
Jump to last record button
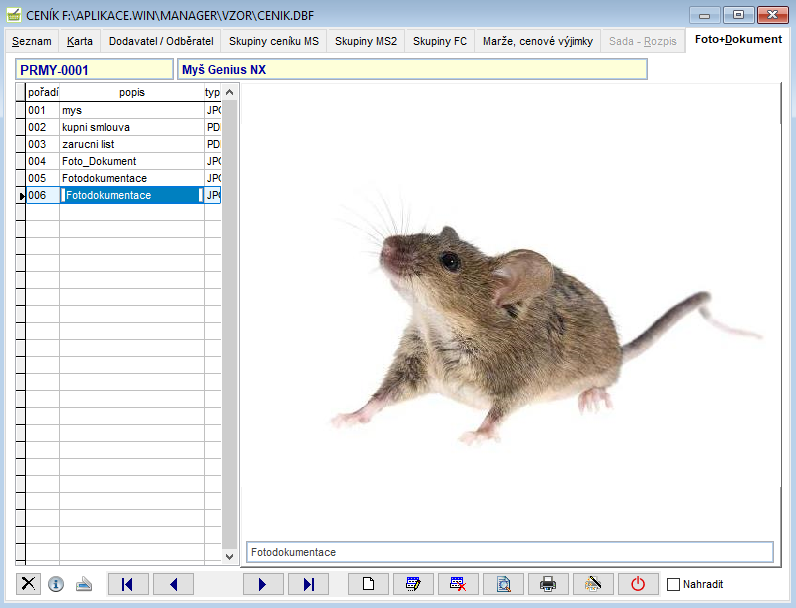(308, 584)
